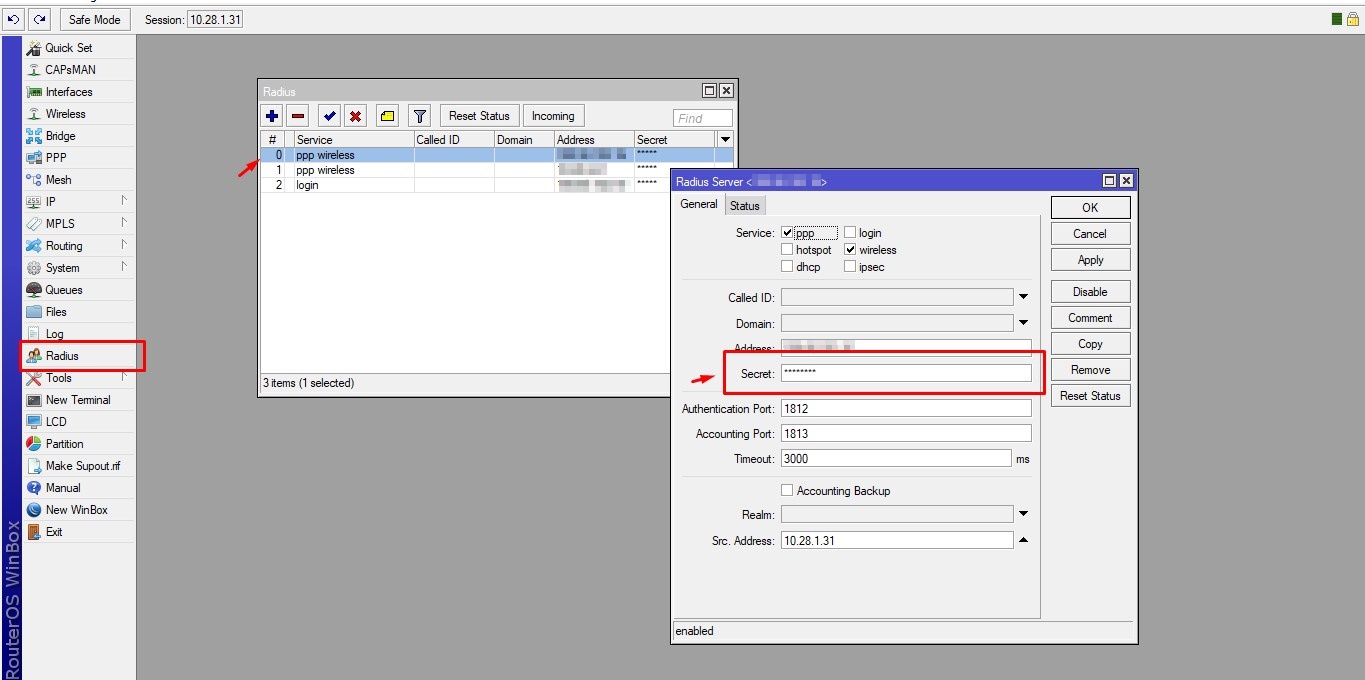Viewport: 1365px width, 680px height.
Task: Click the Redo arrow icon
Action: 39,19
